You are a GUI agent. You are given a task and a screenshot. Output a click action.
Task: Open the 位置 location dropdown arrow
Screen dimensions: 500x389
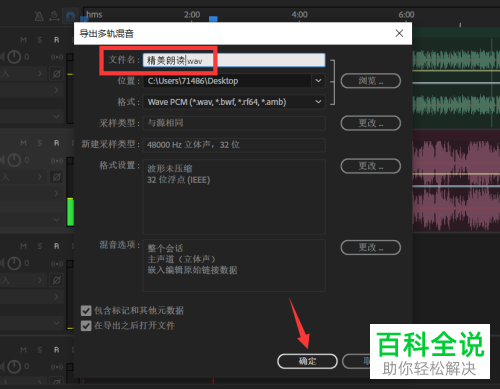coord(318,81)
